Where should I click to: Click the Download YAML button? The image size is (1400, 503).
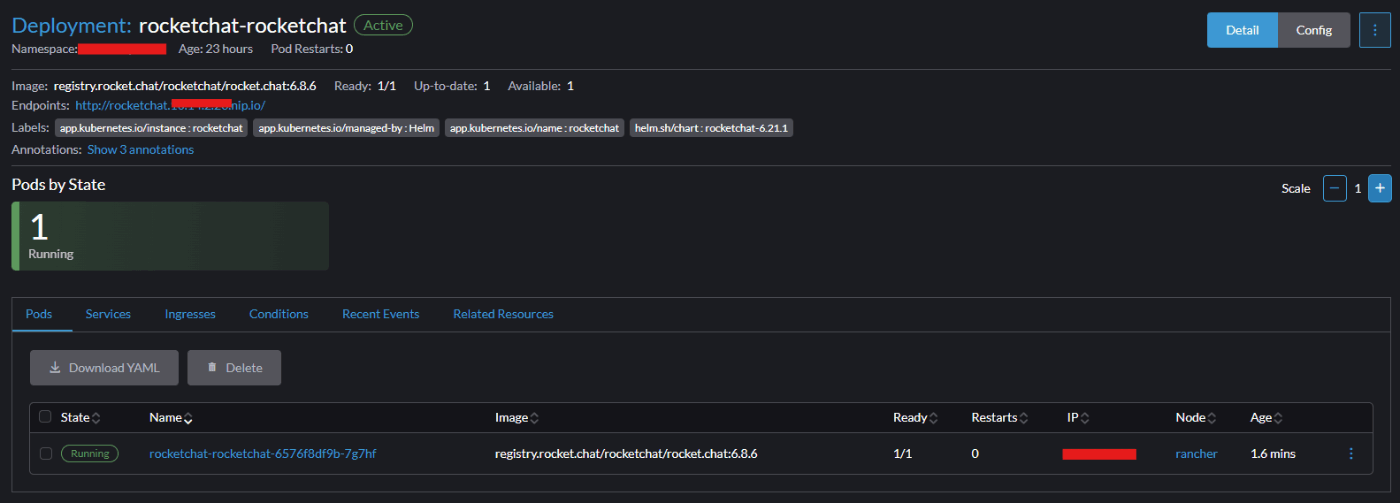coord(104,368)
